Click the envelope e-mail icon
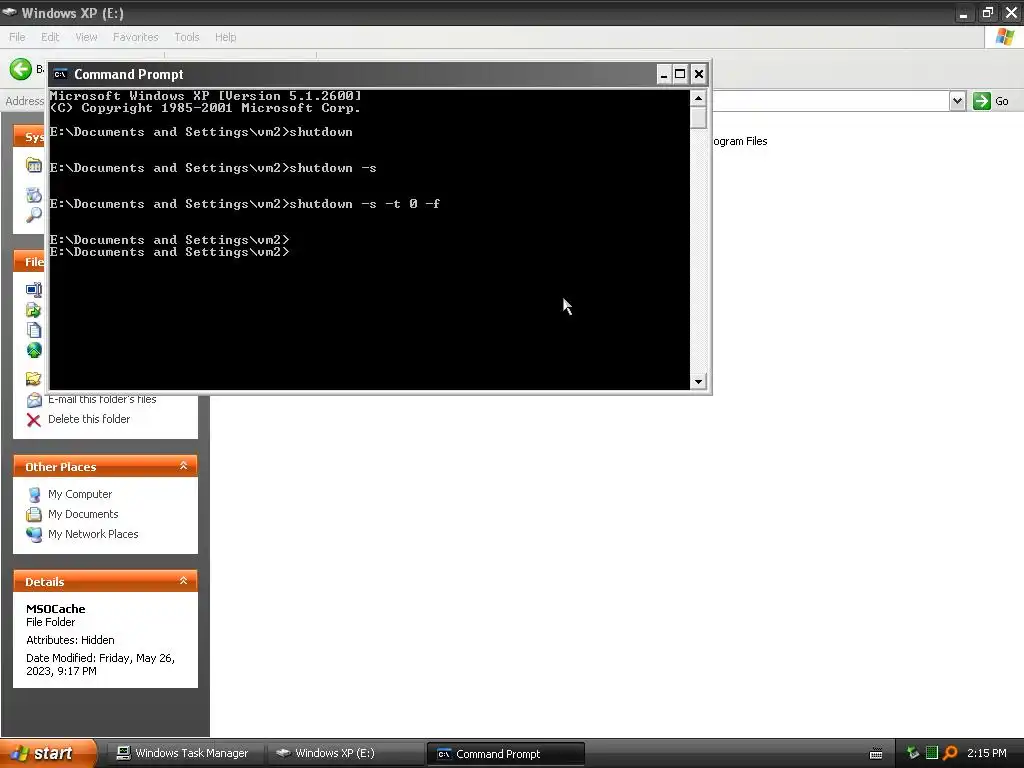The width and height of the screenshot is (1024, 768). tap(34, 400)
